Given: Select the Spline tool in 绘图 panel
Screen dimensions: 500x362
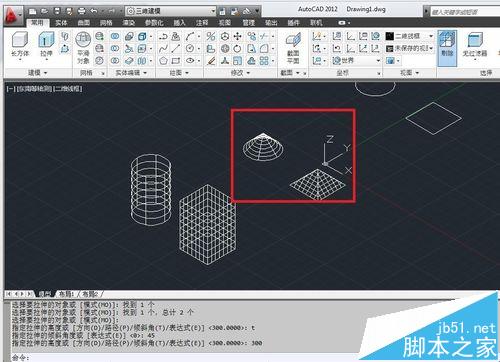Looking at the screenshot, I should pos(163,49).
